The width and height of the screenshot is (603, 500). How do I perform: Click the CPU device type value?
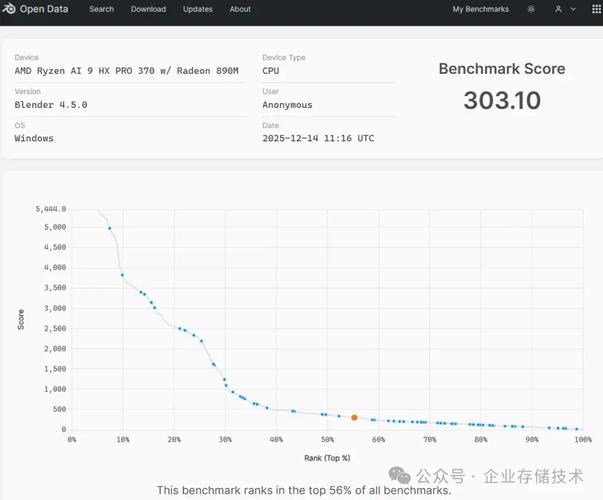click(x=270, y=71)
